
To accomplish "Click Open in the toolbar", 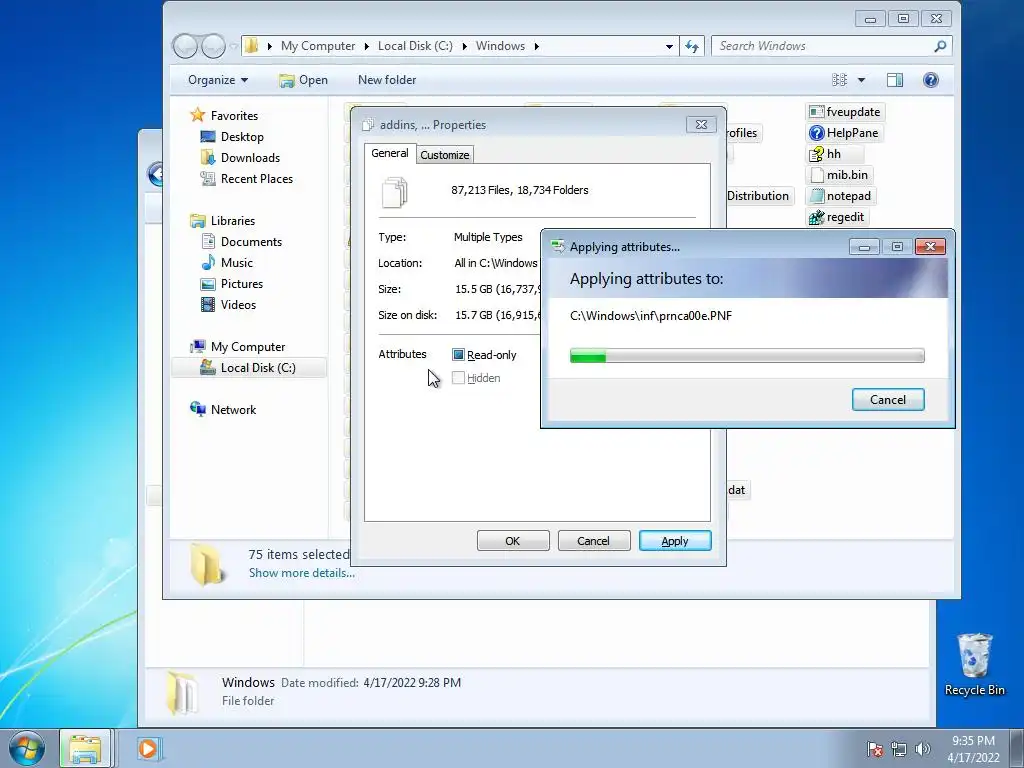I will click(304, 80).
